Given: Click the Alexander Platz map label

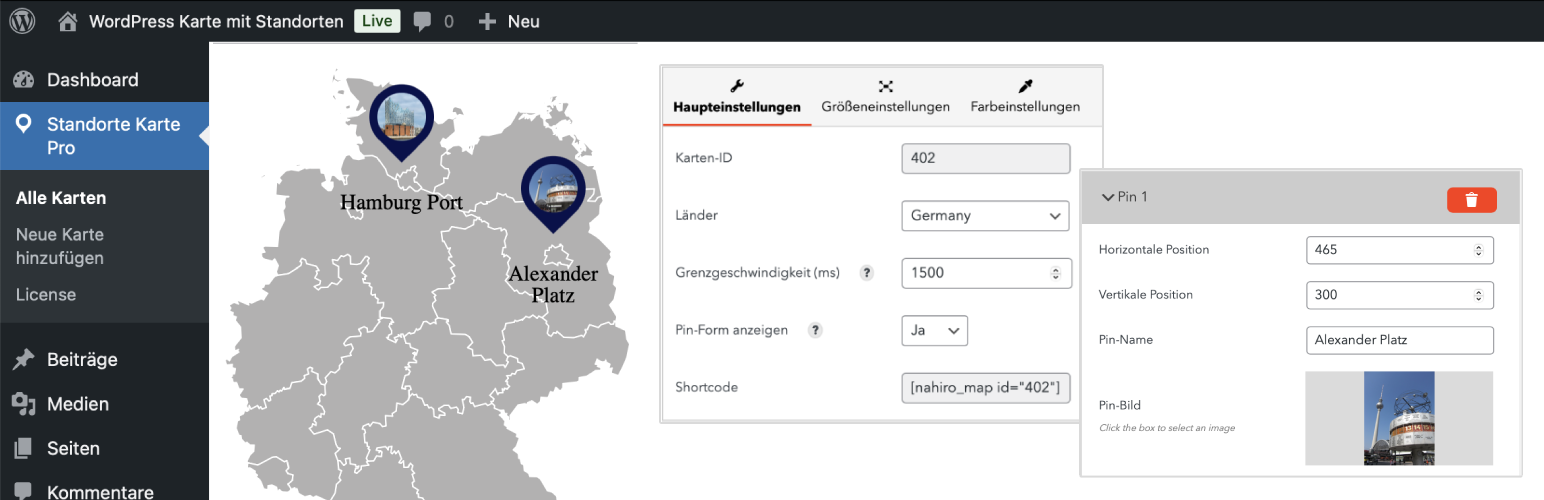Looking at the screenshot, I should (553, 285).
